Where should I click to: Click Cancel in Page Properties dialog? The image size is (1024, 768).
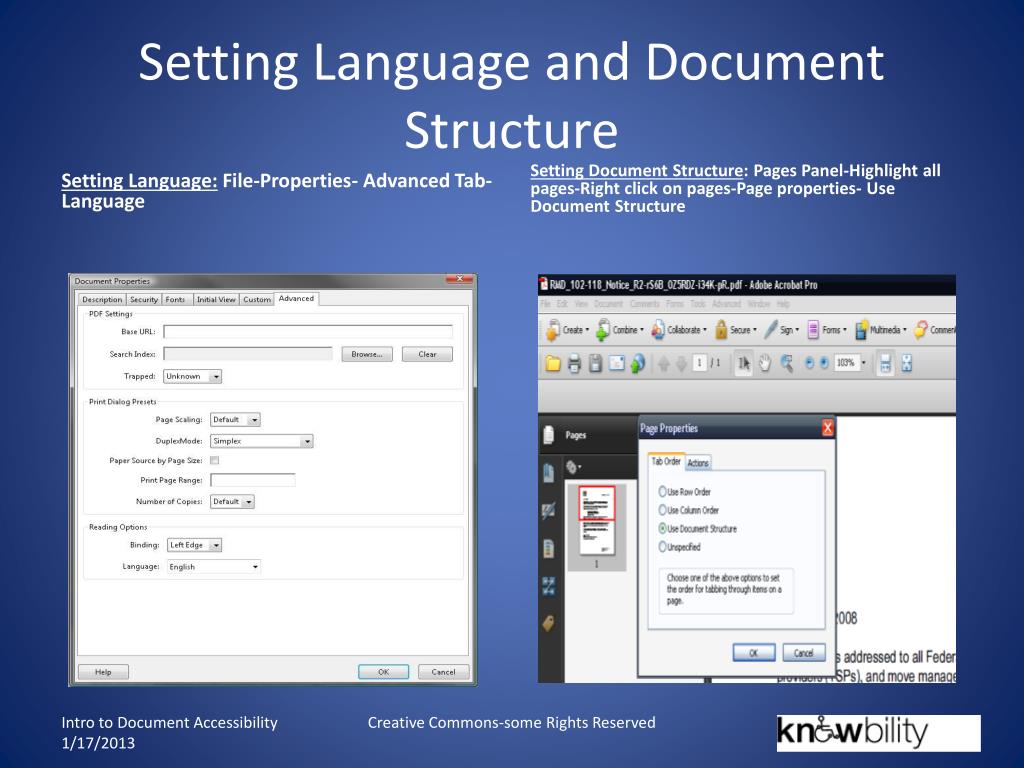[804, 652]
